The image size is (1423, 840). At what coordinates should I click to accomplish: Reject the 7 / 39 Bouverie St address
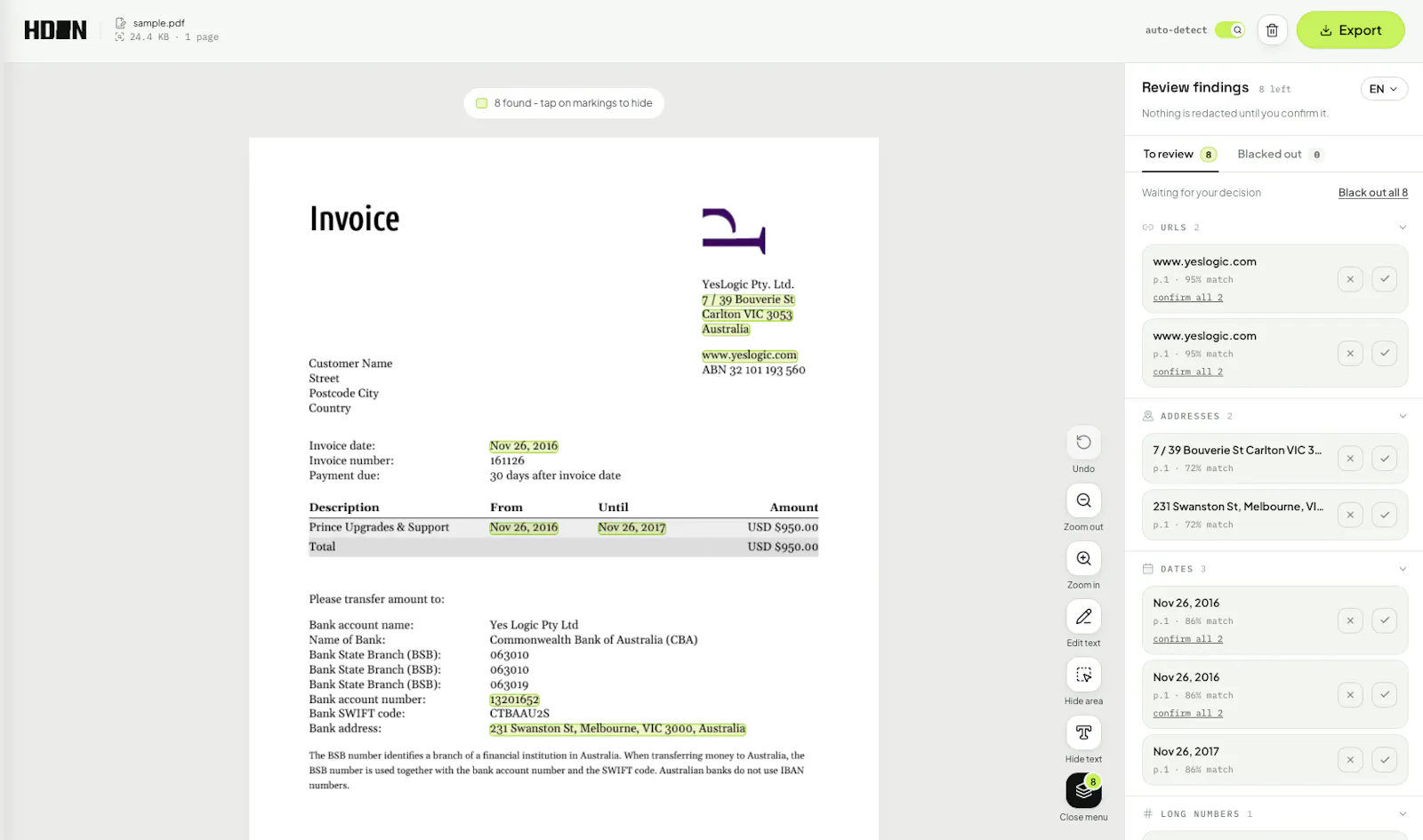(x=1350, y=459)
